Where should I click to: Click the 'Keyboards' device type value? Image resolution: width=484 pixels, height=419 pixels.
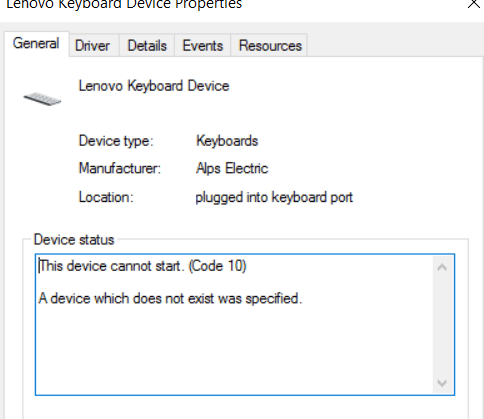click(227, 141)
